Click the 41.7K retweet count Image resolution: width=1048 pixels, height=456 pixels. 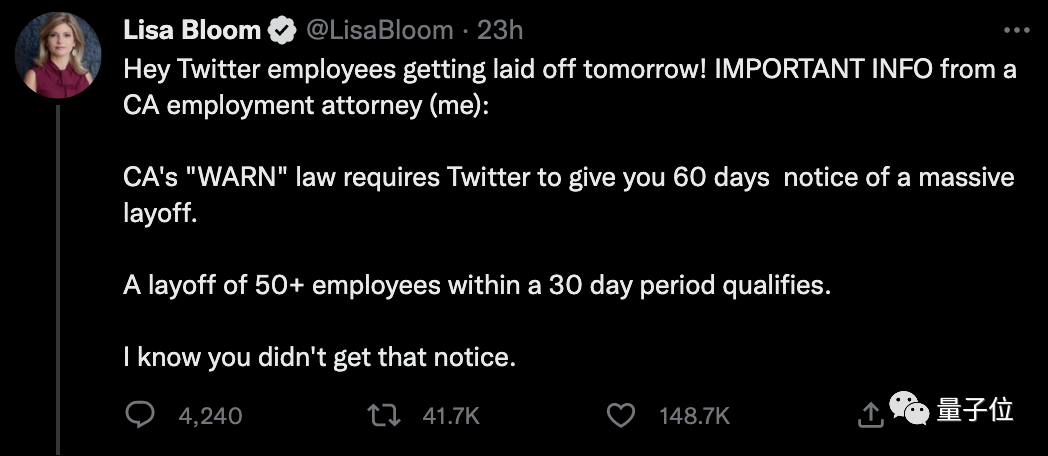451,415
